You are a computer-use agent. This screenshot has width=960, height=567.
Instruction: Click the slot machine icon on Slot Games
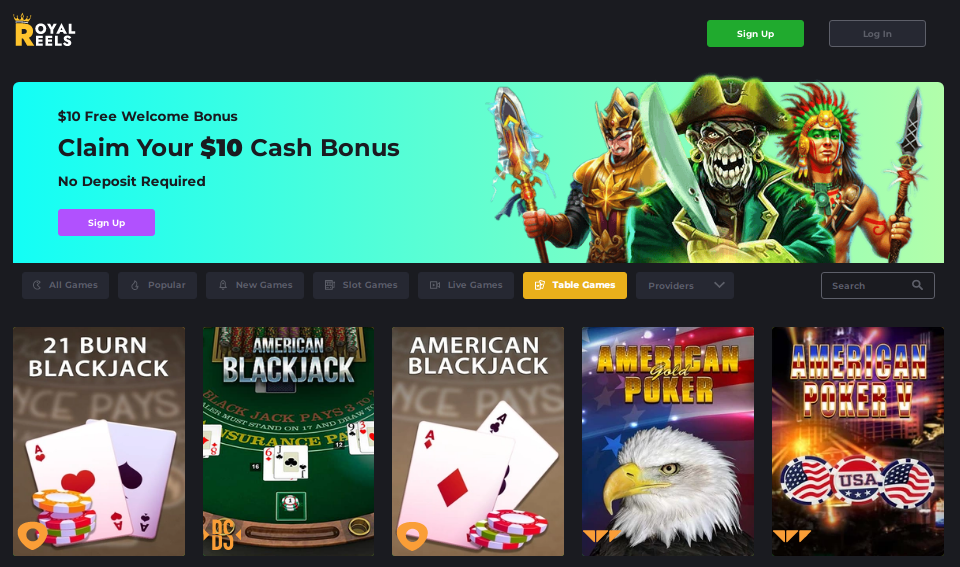329,285
